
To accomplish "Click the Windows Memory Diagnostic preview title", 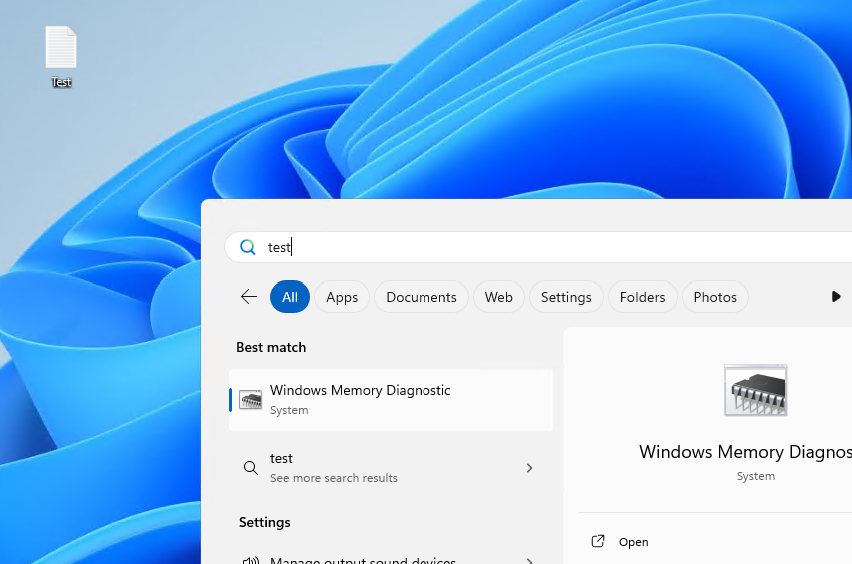I will pos(746,452).
